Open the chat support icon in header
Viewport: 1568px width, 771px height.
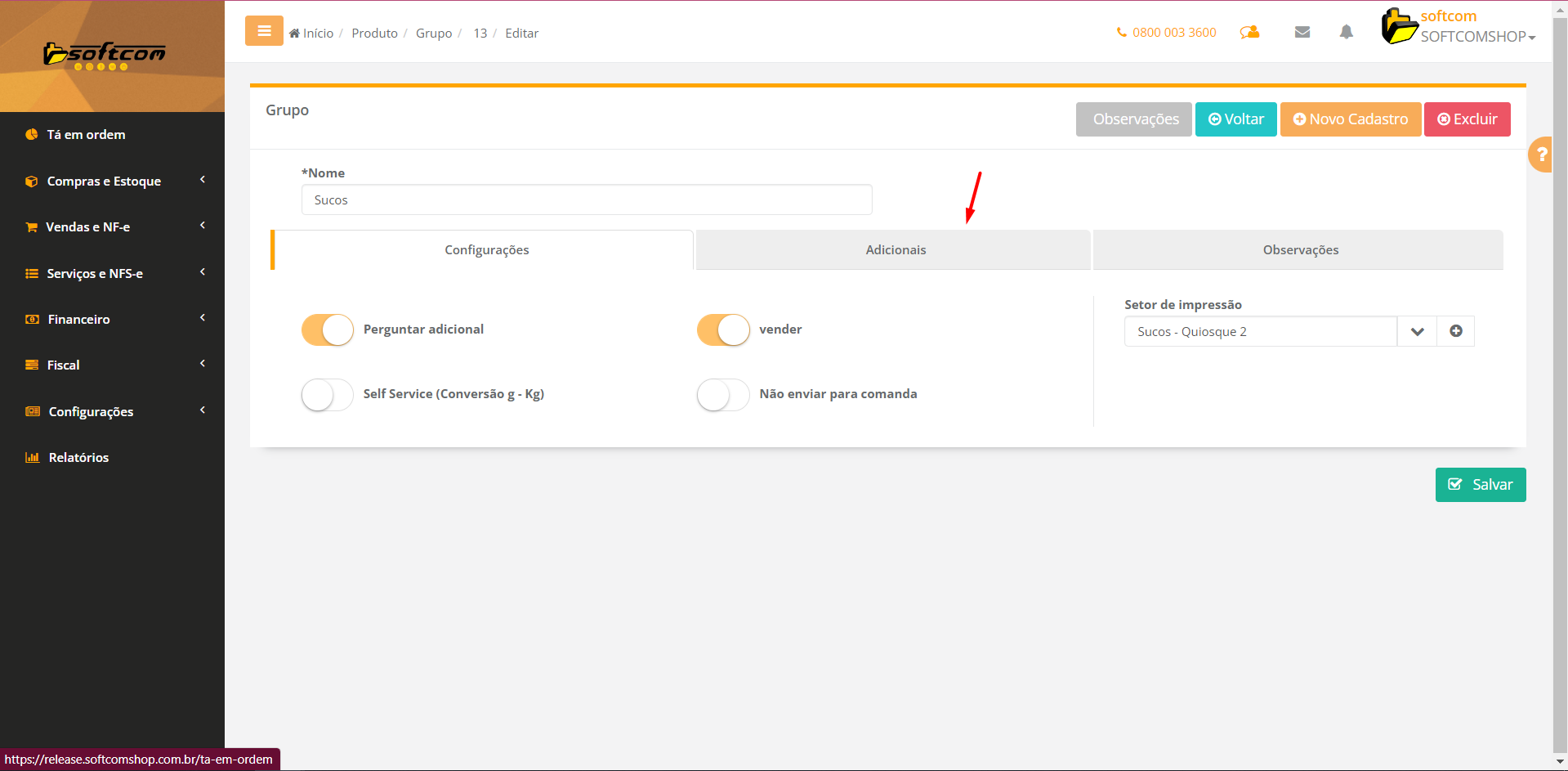pos(1249,33)
